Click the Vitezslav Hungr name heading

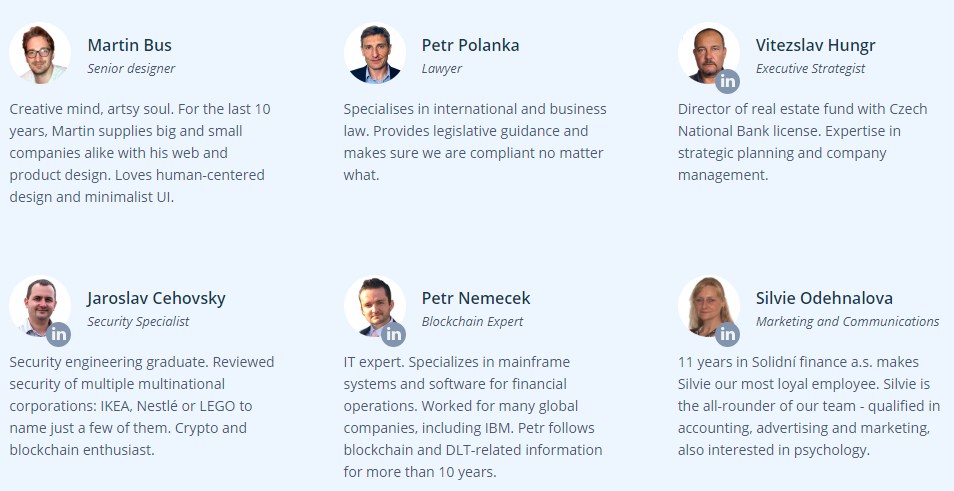tap(815, 45)
